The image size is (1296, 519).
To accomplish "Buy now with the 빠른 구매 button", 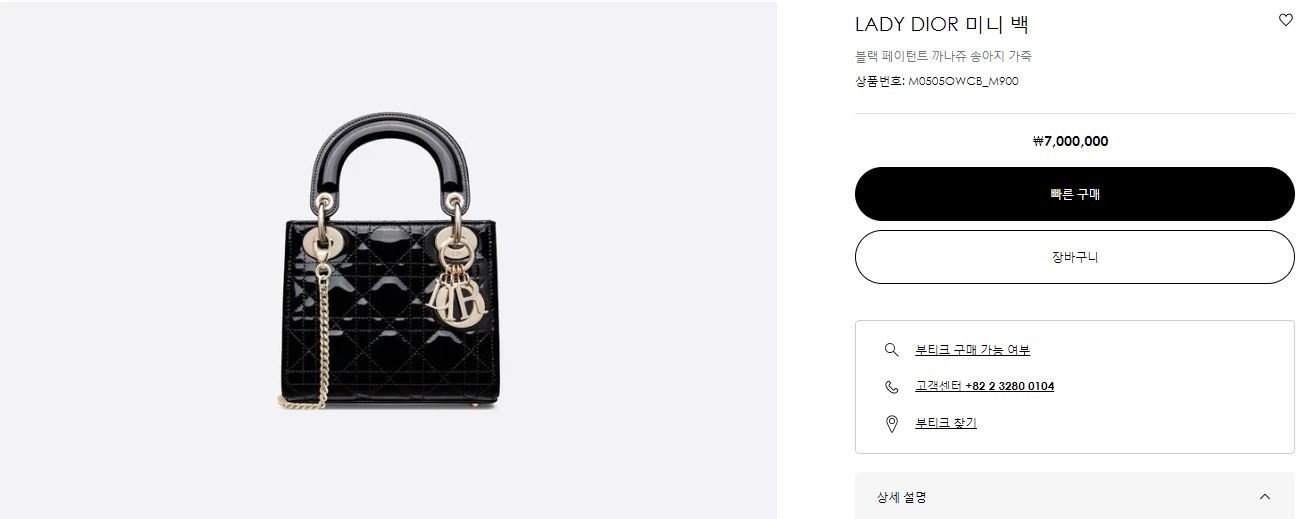I will click(x=1075, y=194).
